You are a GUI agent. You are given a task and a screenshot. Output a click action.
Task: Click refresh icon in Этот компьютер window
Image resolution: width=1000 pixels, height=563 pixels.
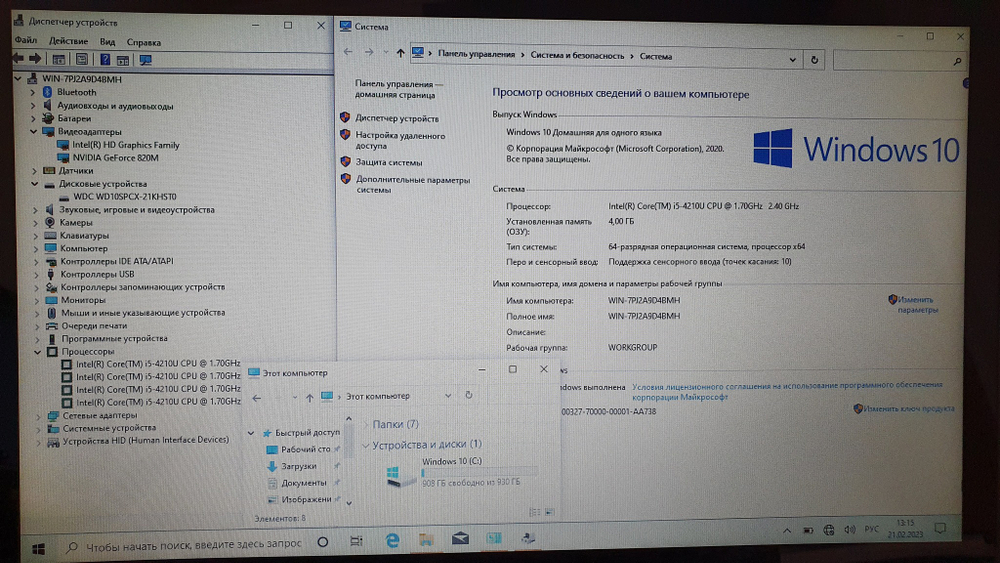pos(469,395)
